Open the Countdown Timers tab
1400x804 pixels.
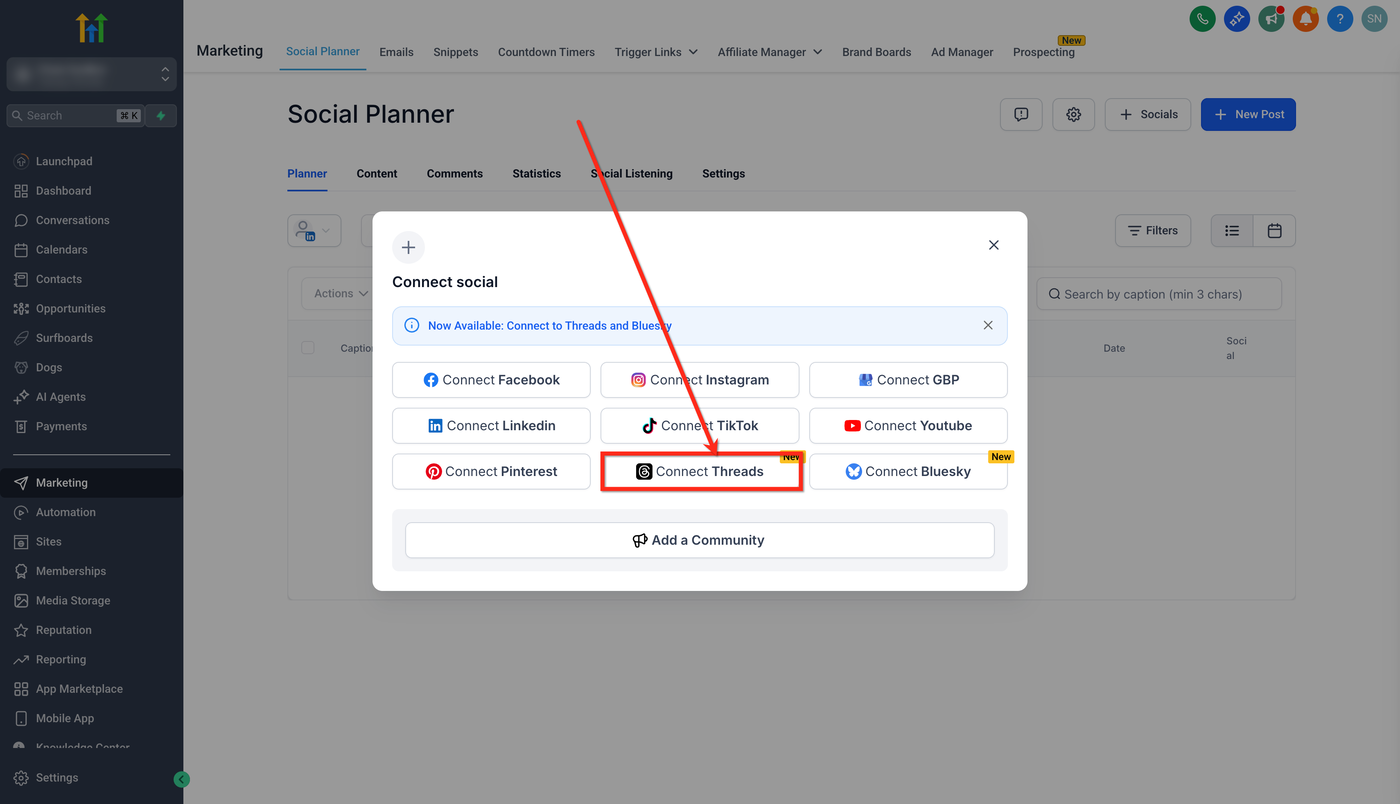tap(546, 52)
